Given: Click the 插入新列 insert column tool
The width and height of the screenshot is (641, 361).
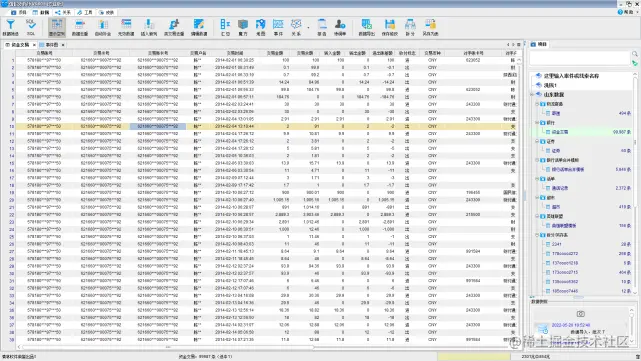Looking at the screenshot, I should 149,27.
